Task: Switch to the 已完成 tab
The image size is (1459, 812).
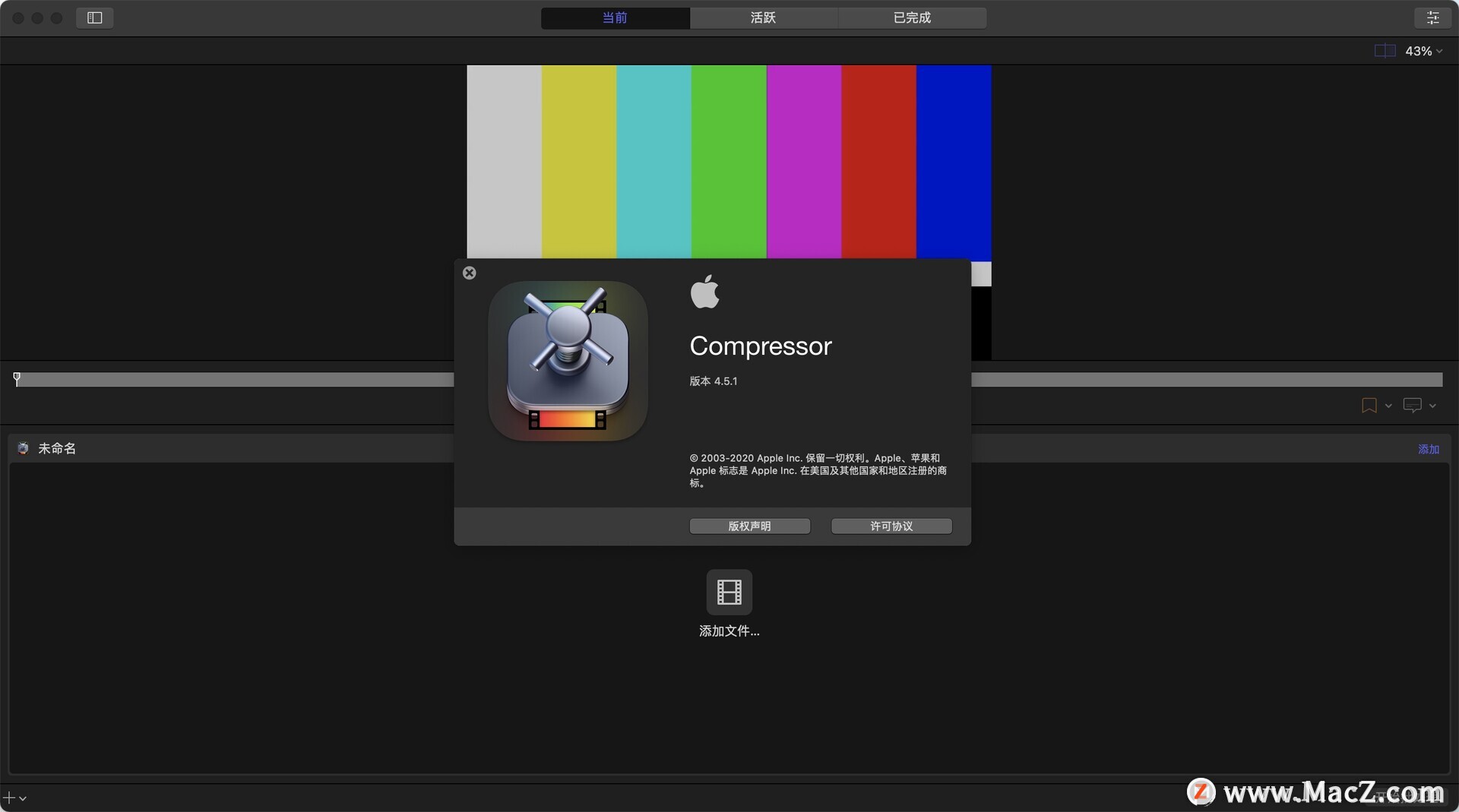Action: point(912,17)
